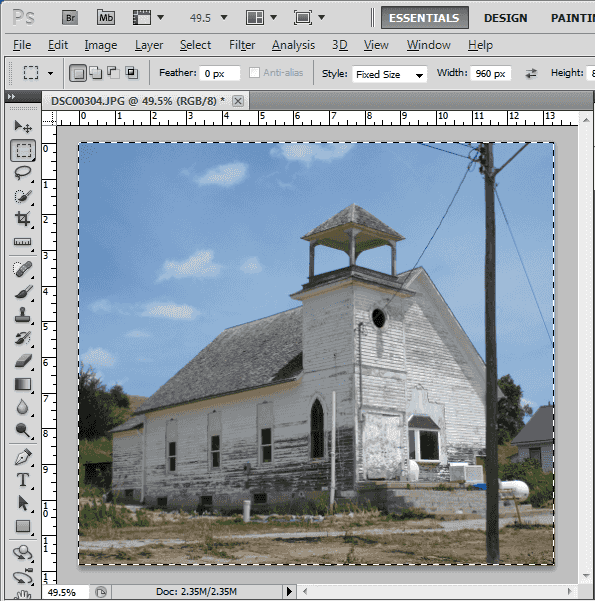Select the Blur tool
This screenshot has width=595, height=601.
[23, 407]
